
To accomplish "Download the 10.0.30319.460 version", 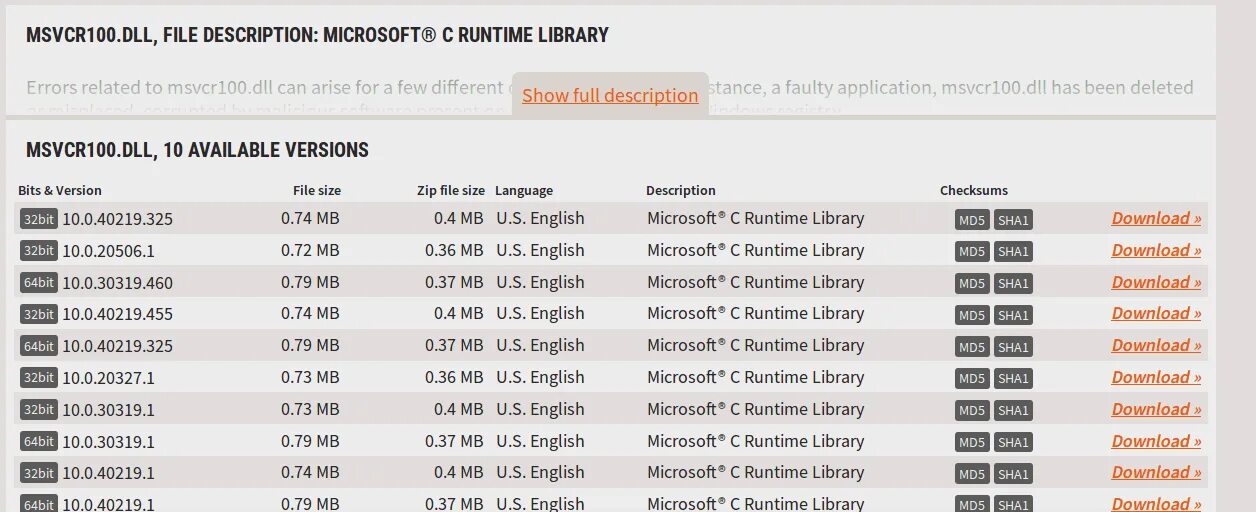I will click(1156, 282).
